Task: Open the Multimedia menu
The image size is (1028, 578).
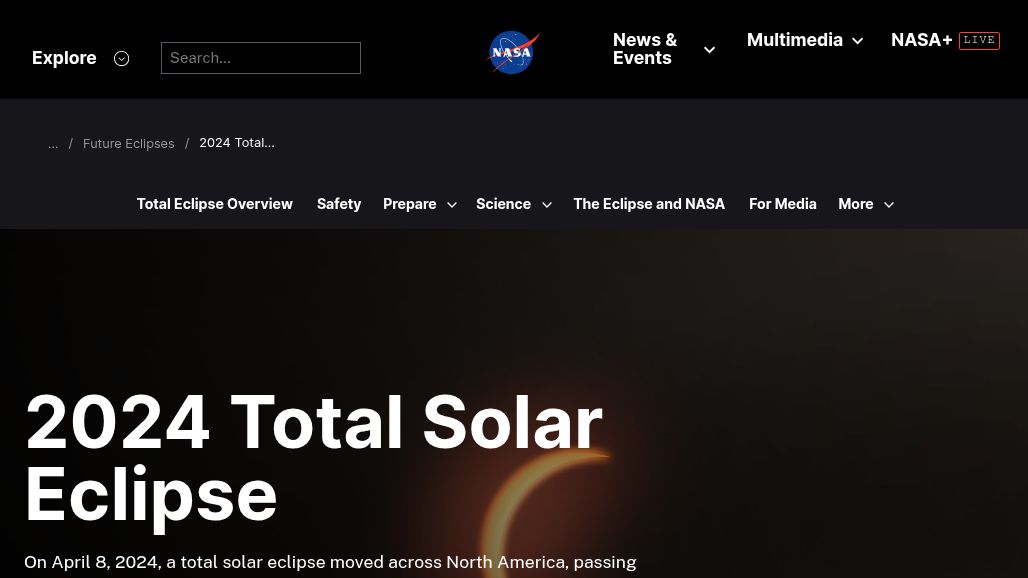Action: tap(795, 40)
